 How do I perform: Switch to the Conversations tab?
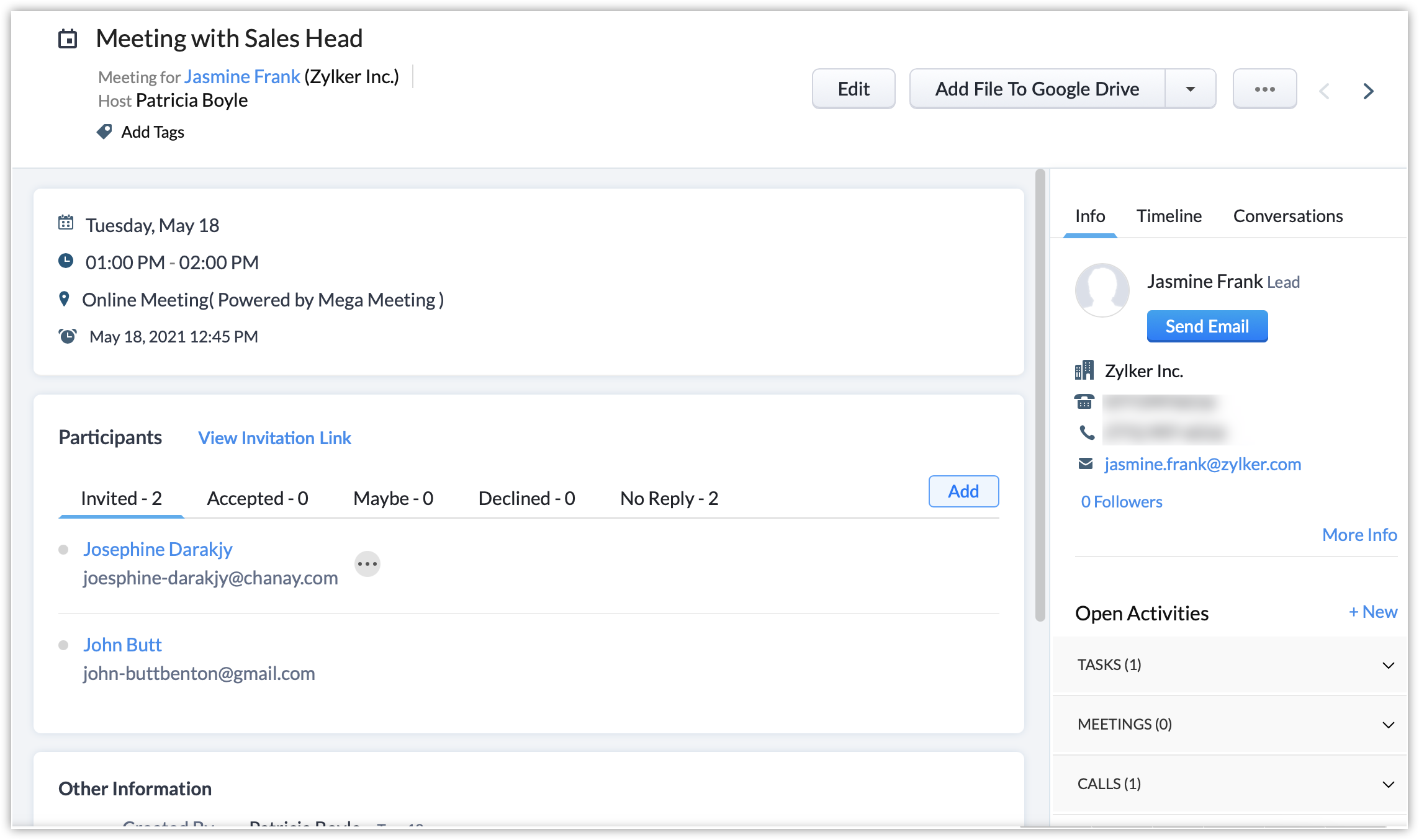tap(1287, 216)
